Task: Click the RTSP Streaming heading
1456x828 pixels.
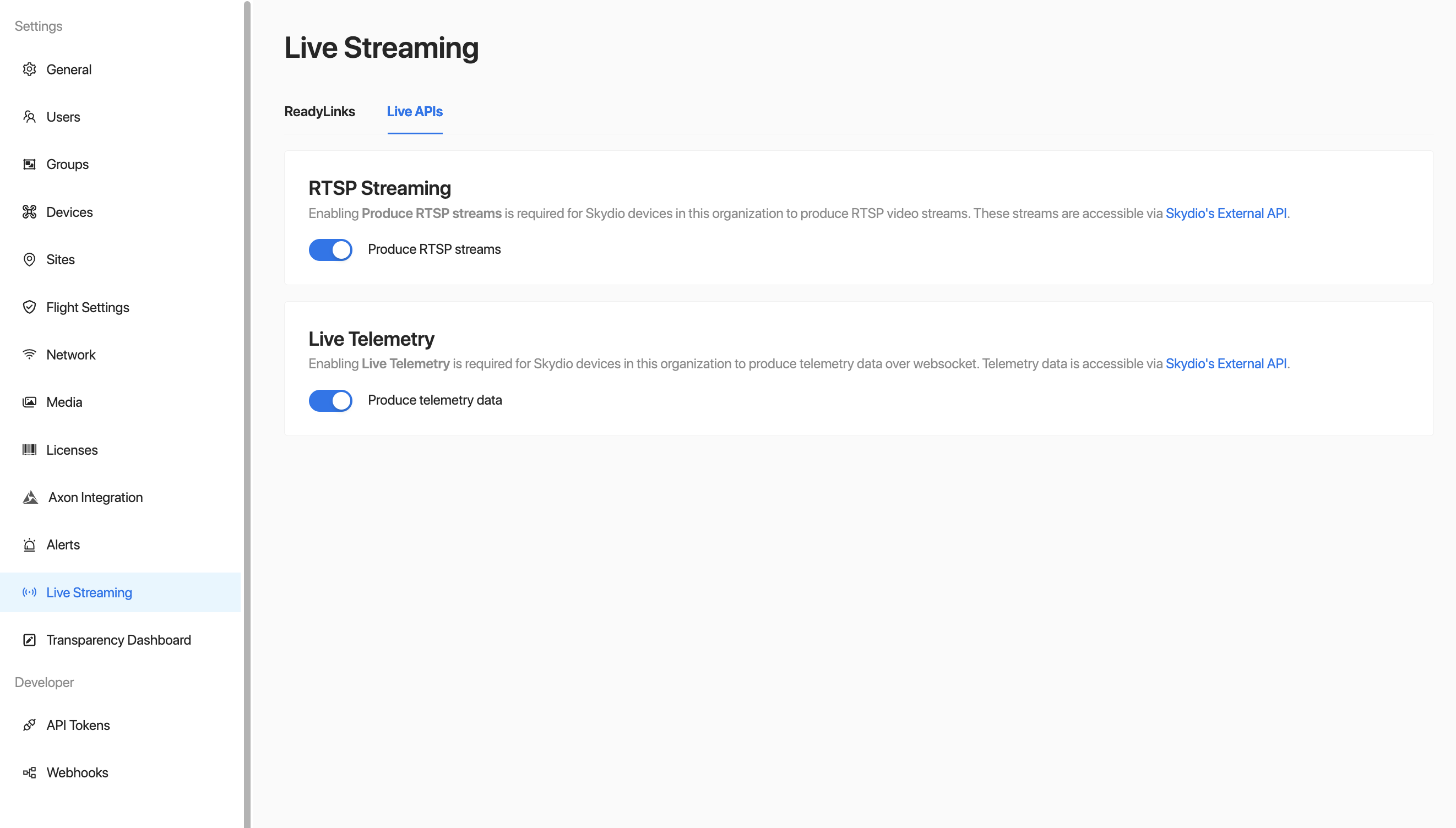Action: pos(380,188)
